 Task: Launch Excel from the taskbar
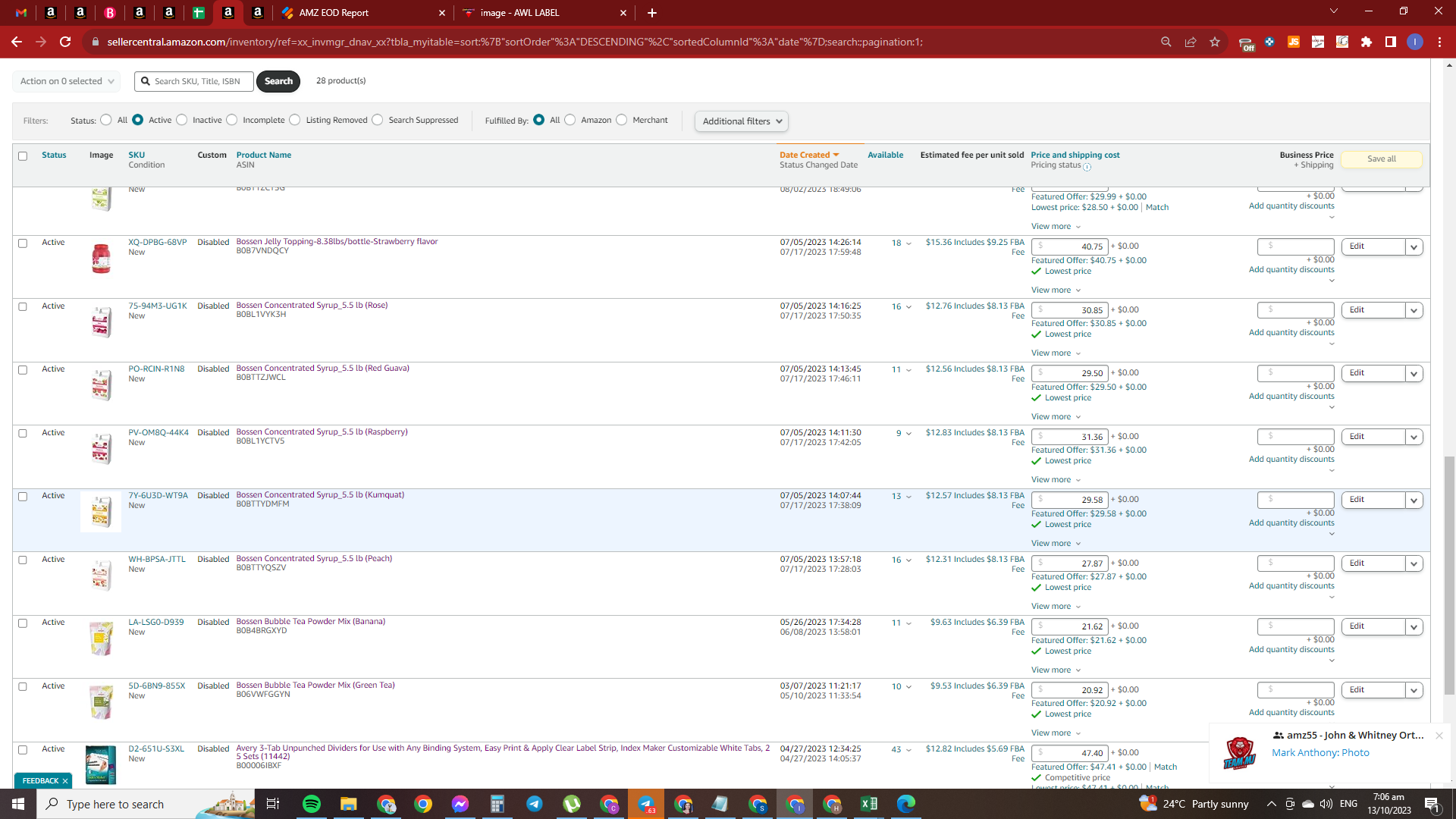pos(869,804)
